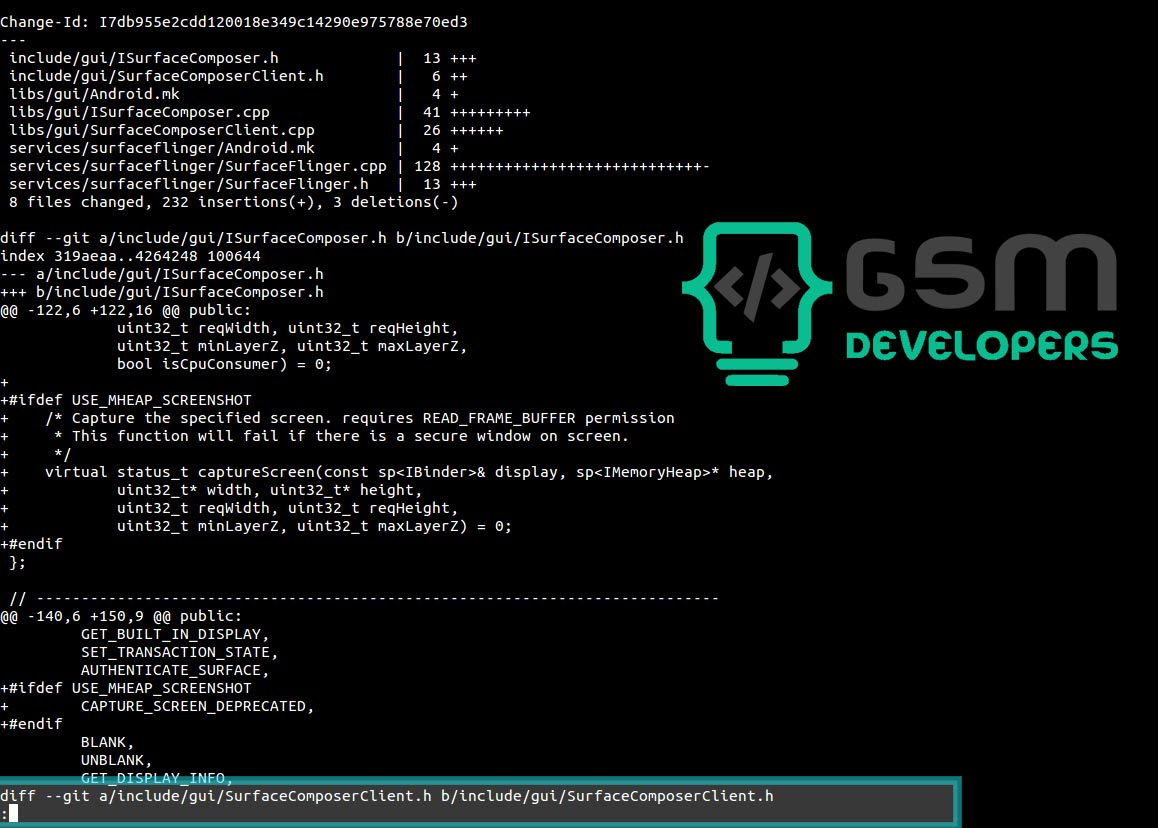
Task: Click the '@@ -140,6 +150,9 @@ public:' hunk header
Action: (121, 616)
